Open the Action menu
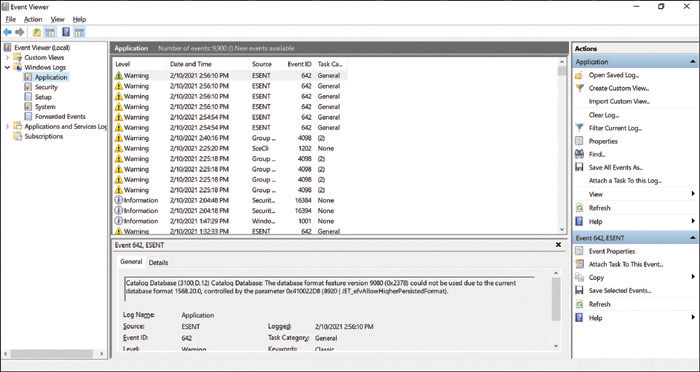Screen dimensions: 700x372 [x=33, y=19]
